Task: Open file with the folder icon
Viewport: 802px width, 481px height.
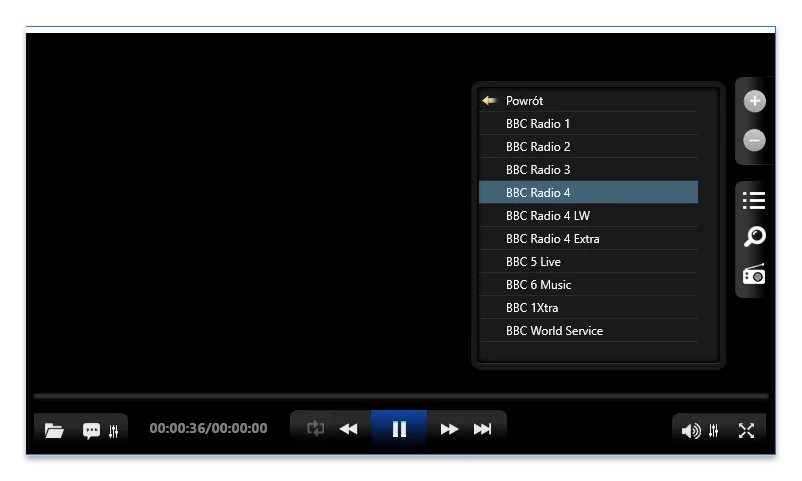Action: point(54,430)
